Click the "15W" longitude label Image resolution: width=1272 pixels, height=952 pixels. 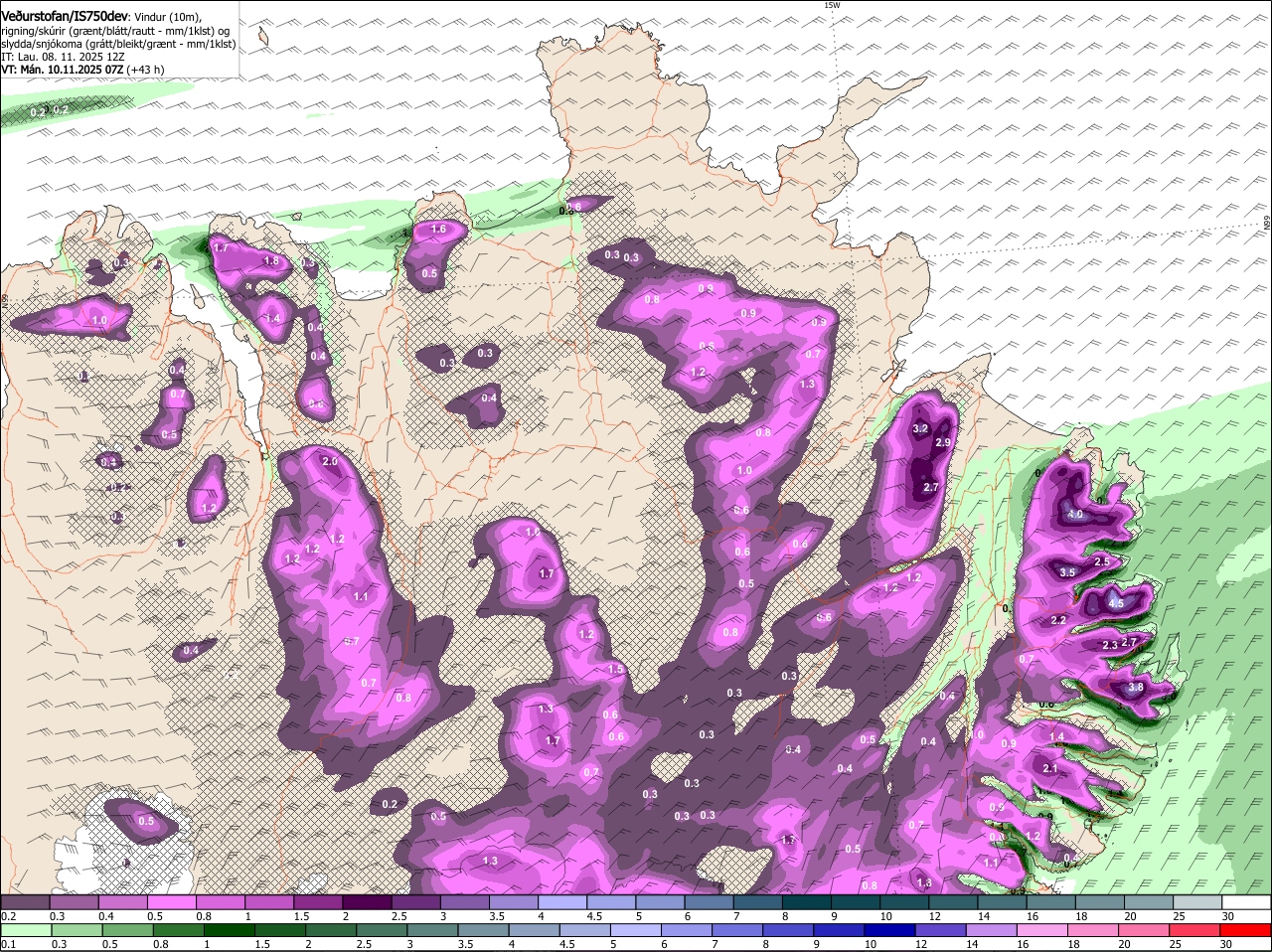coord(832,5)
